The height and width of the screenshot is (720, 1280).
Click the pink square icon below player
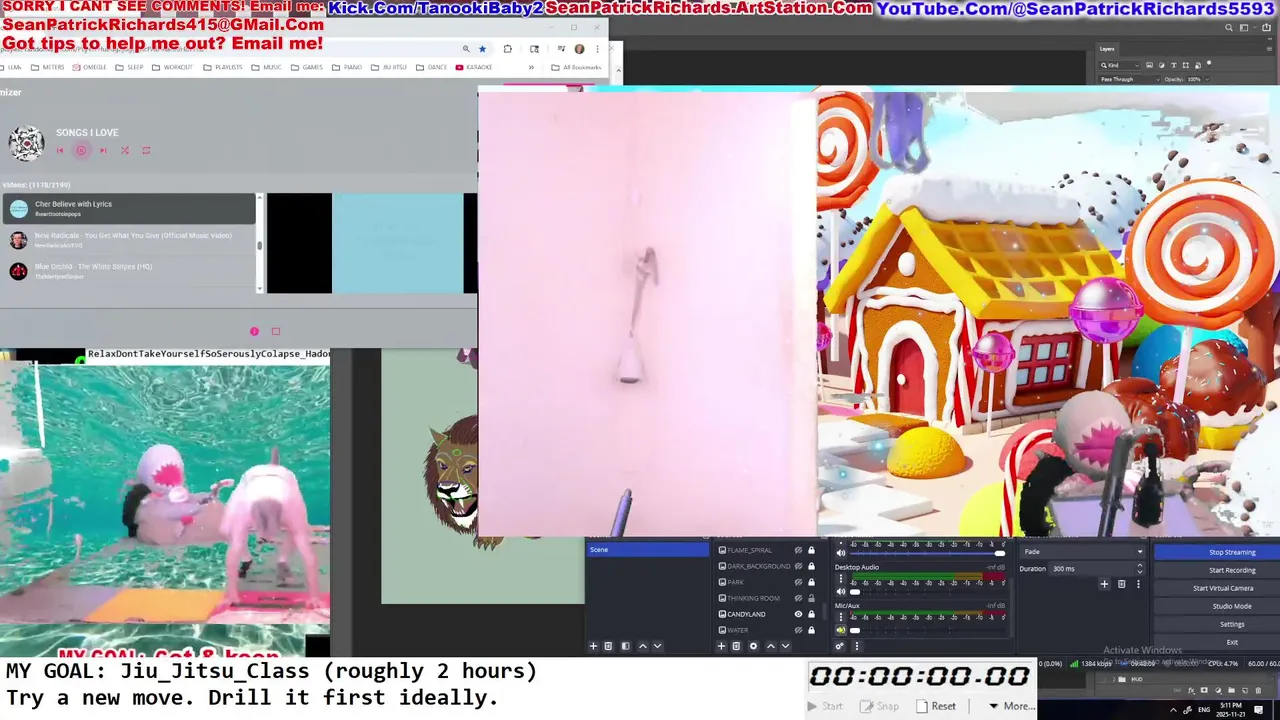click(x=276, y=331)
